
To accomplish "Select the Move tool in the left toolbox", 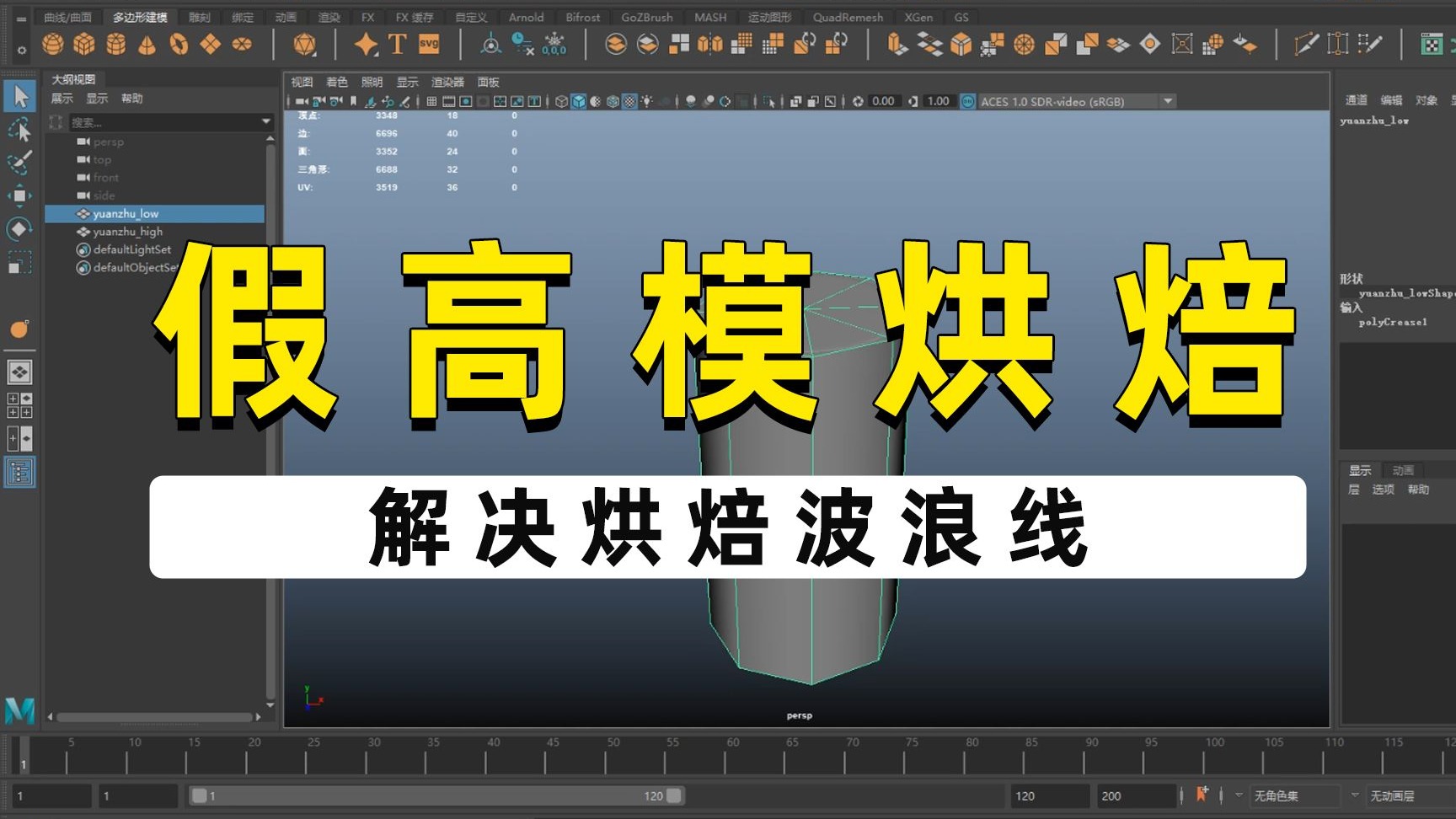I will [x=20, y=195].
